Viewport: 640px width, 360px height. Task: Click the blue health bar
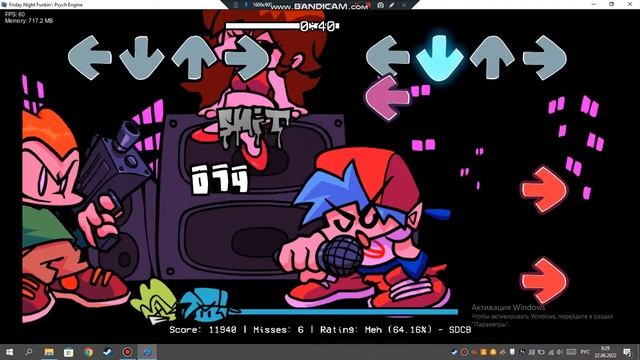pos(343,312)
